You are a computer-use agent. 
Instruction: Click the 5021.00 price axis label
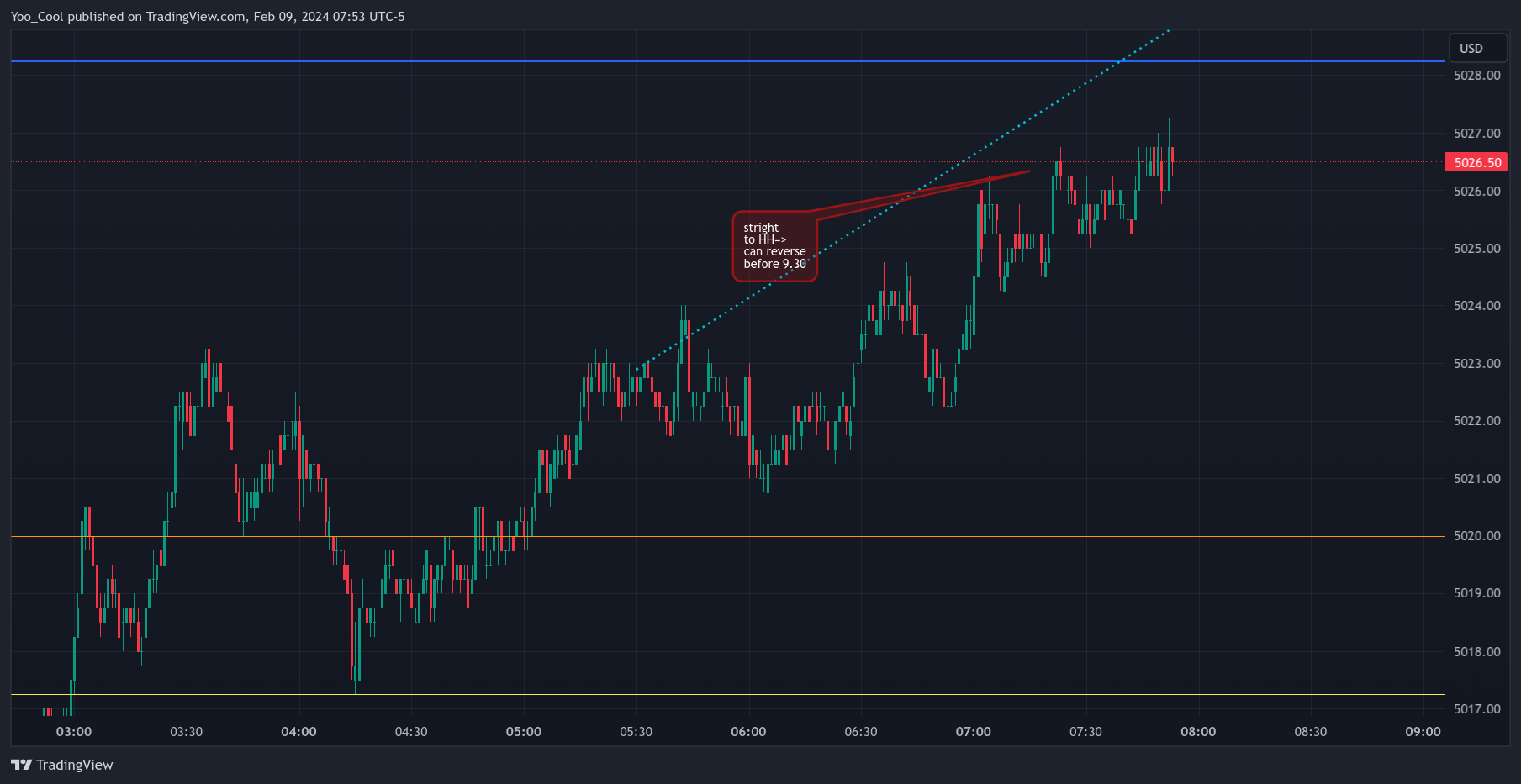(x=1477, y=479)
